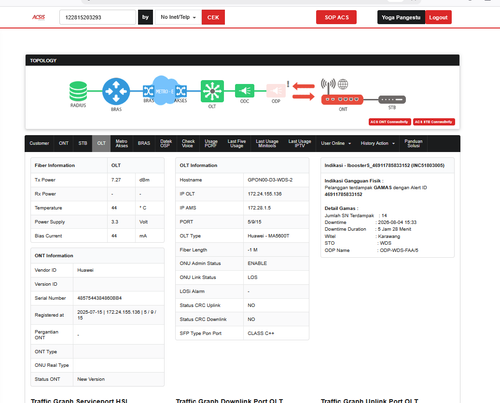500x403 pixels.
Task: Click the SOP ACS button
Action: [x=336, y=17]
